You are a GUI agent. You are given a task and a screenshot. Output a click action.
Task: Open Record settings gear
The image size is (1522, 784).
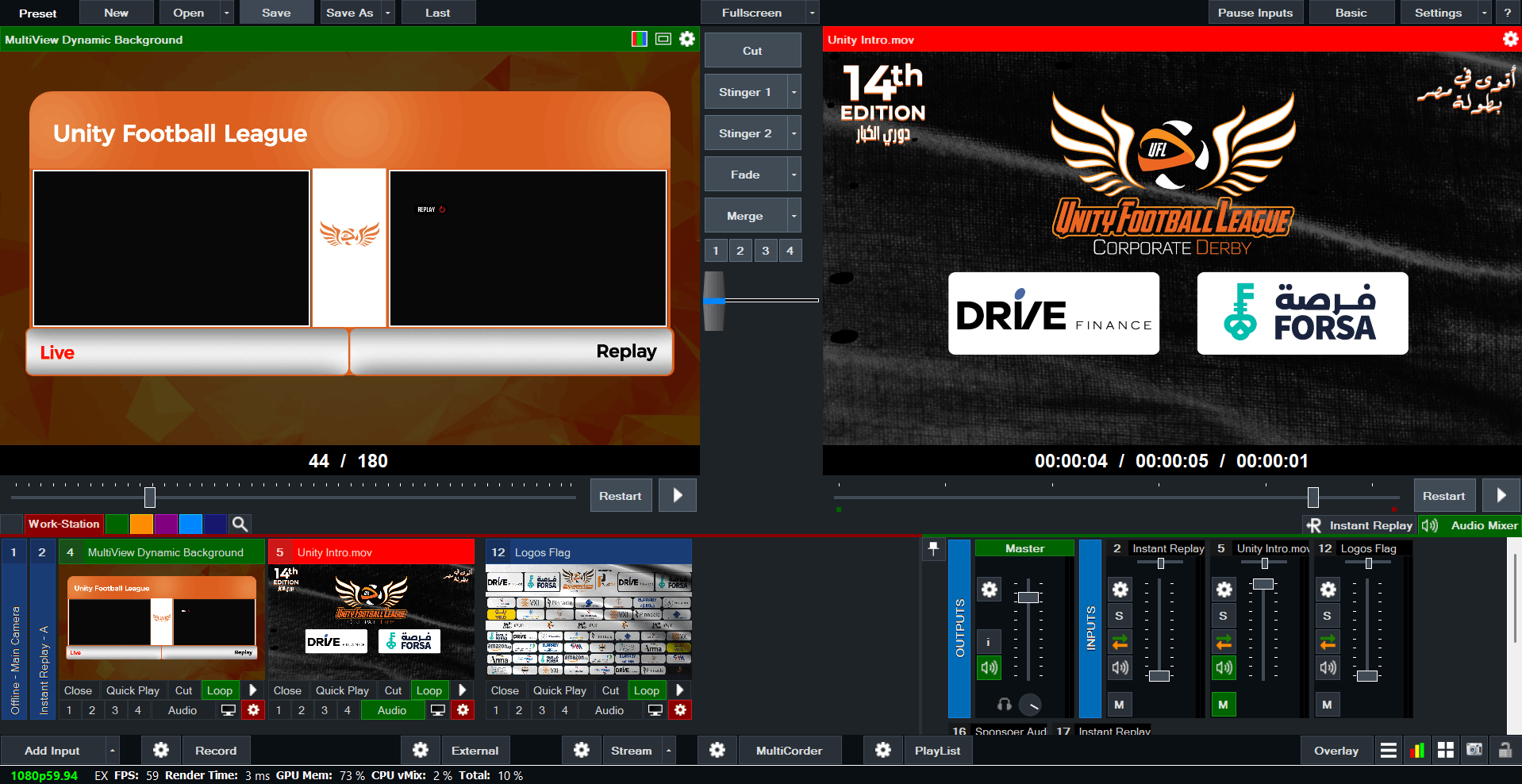(161, 750)
